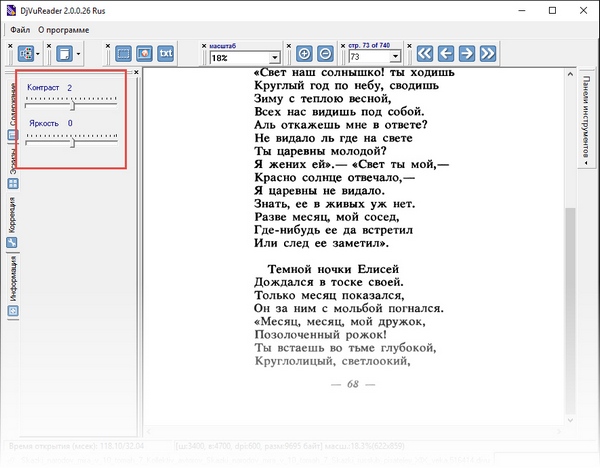Image resolution: width=600 pixels, height=468 pixels.
Task: Close the structure tree toolbar group
Action: (x=10, y=46)
